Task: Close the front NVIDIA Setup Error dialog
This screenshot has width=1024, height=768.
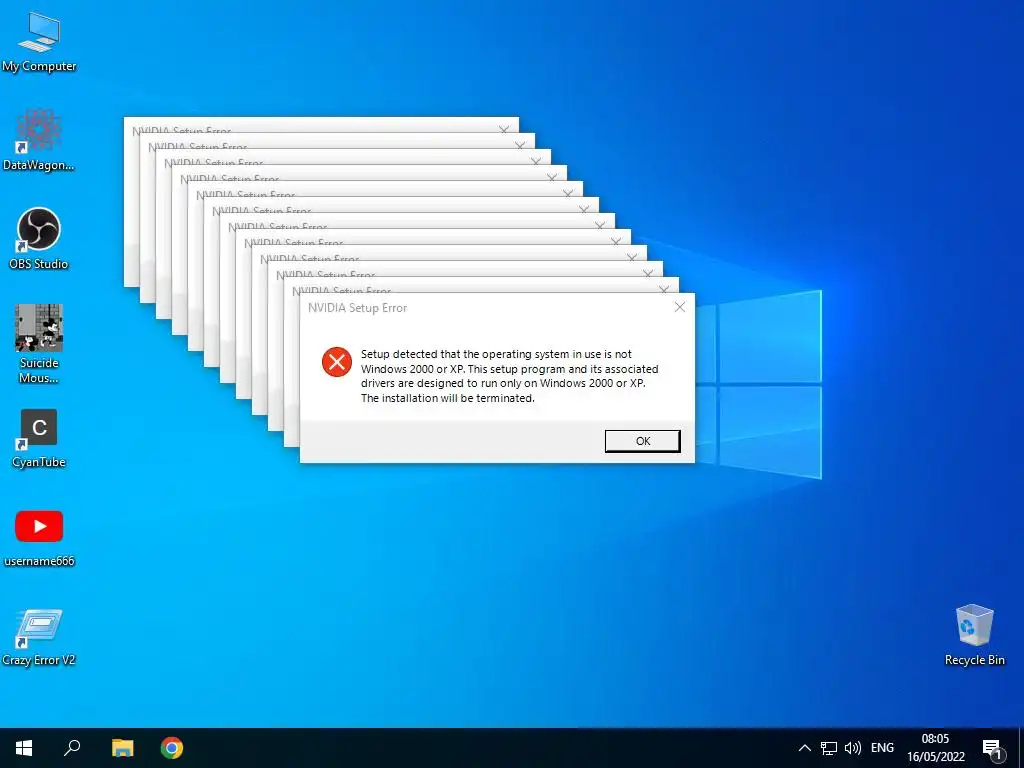Action: click(x=680, y=307)
